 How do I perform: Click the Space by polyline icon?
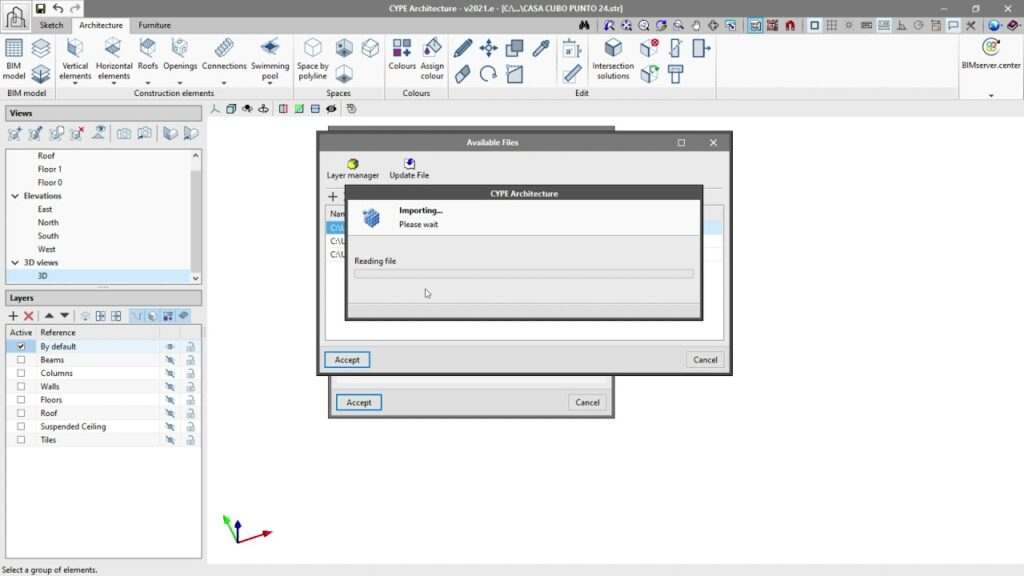coord(313,58)
